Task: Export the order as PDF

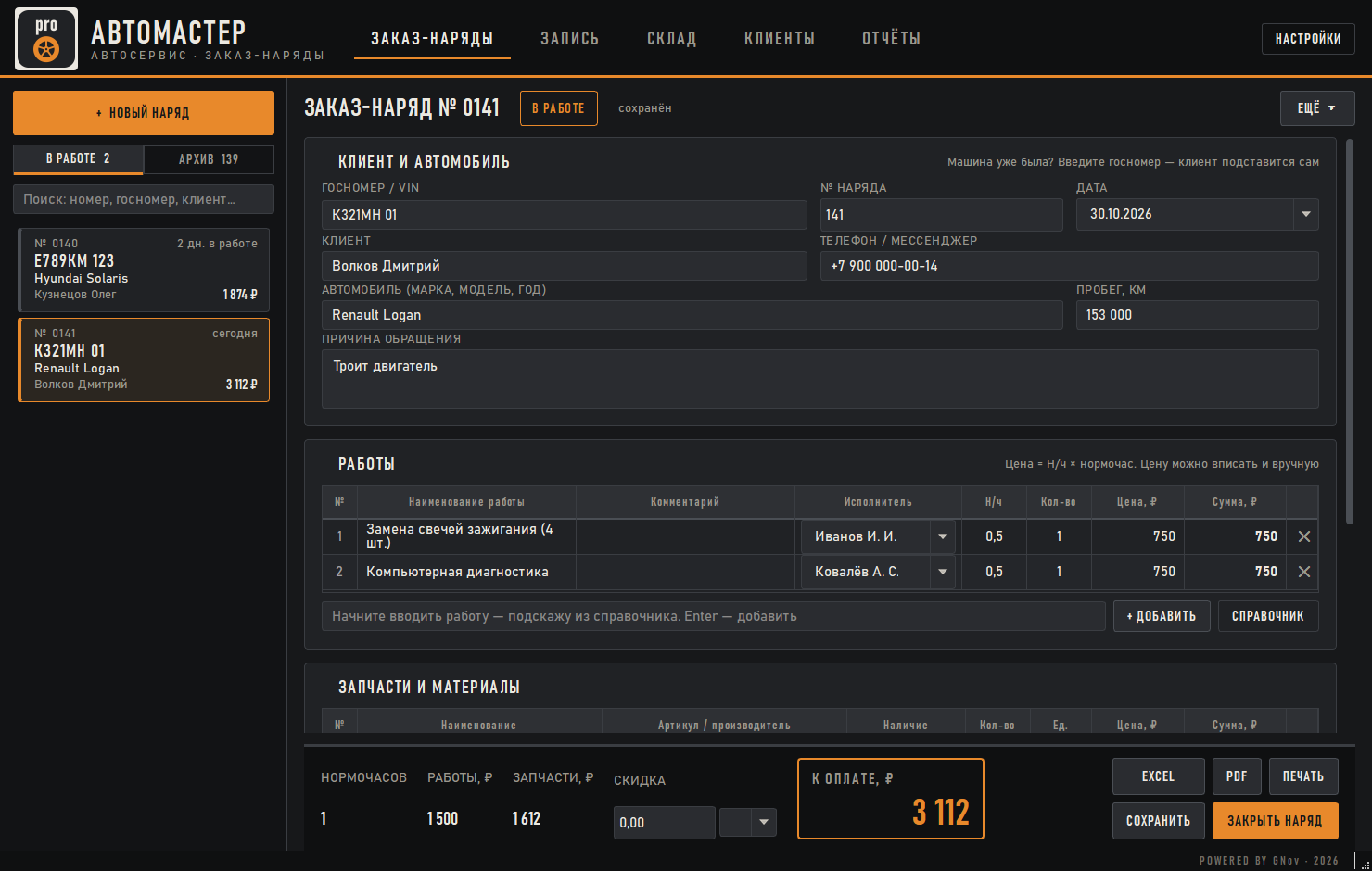Action: coord(1237,776)
